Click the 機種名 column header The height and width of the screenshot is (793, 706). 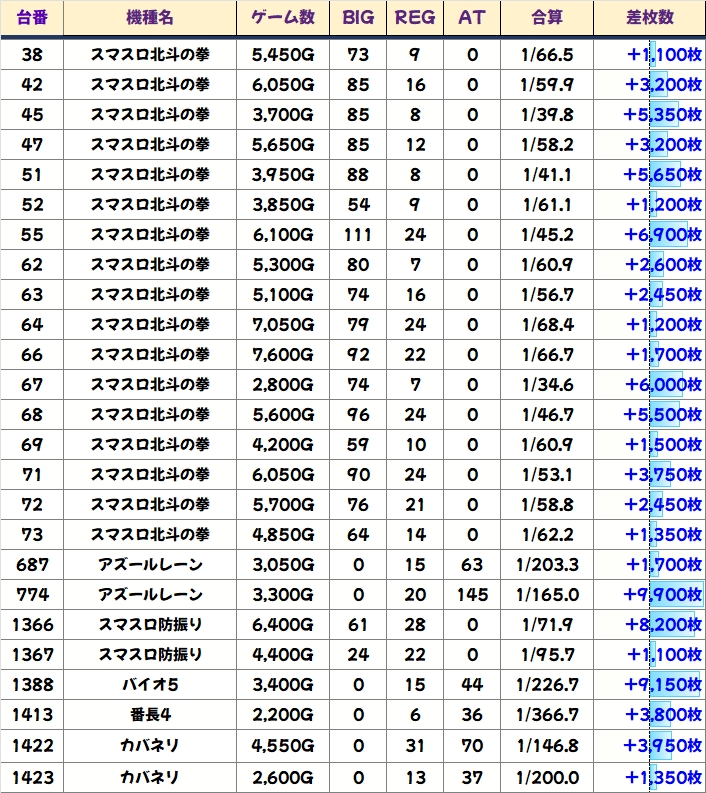150,18
